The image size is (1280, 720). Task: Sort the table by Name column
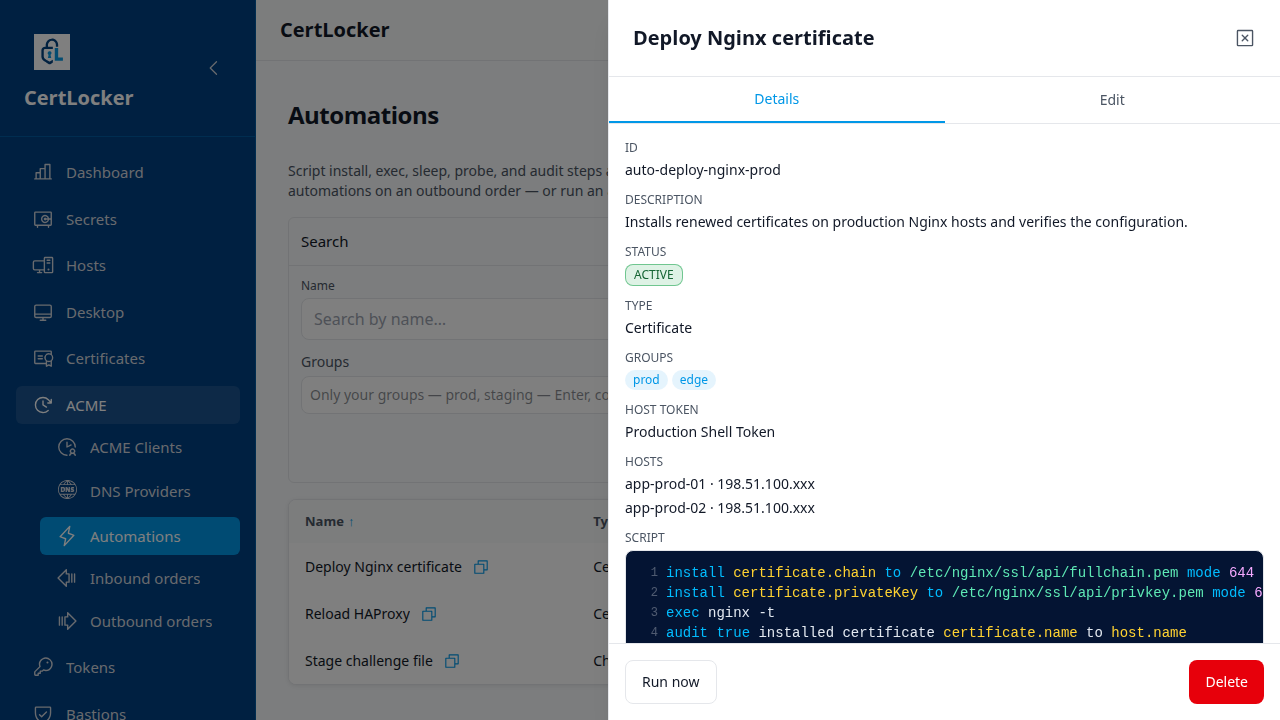click(x=330, y=521)
